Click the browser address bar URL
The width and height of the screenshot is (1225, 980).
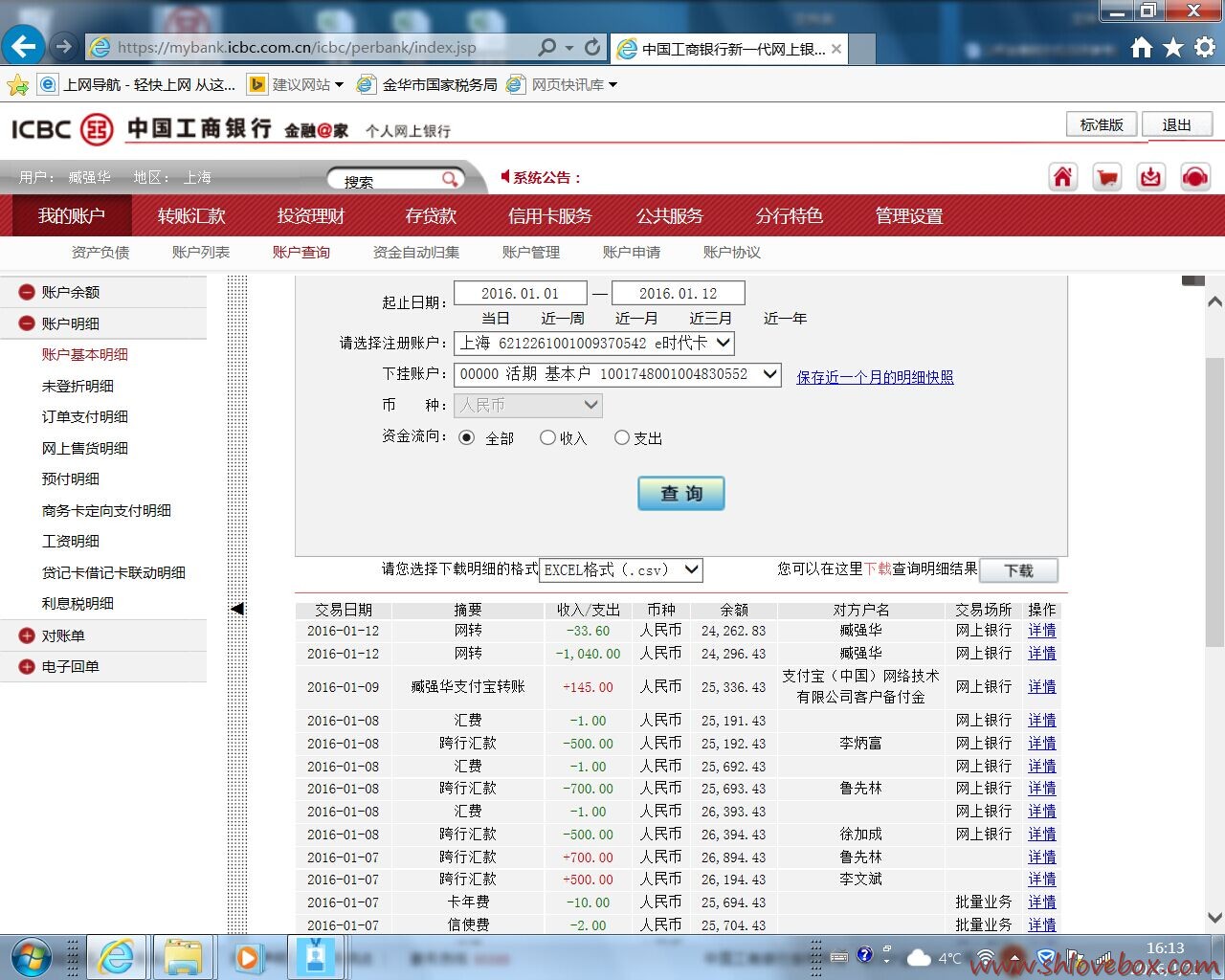pos(297,47)
